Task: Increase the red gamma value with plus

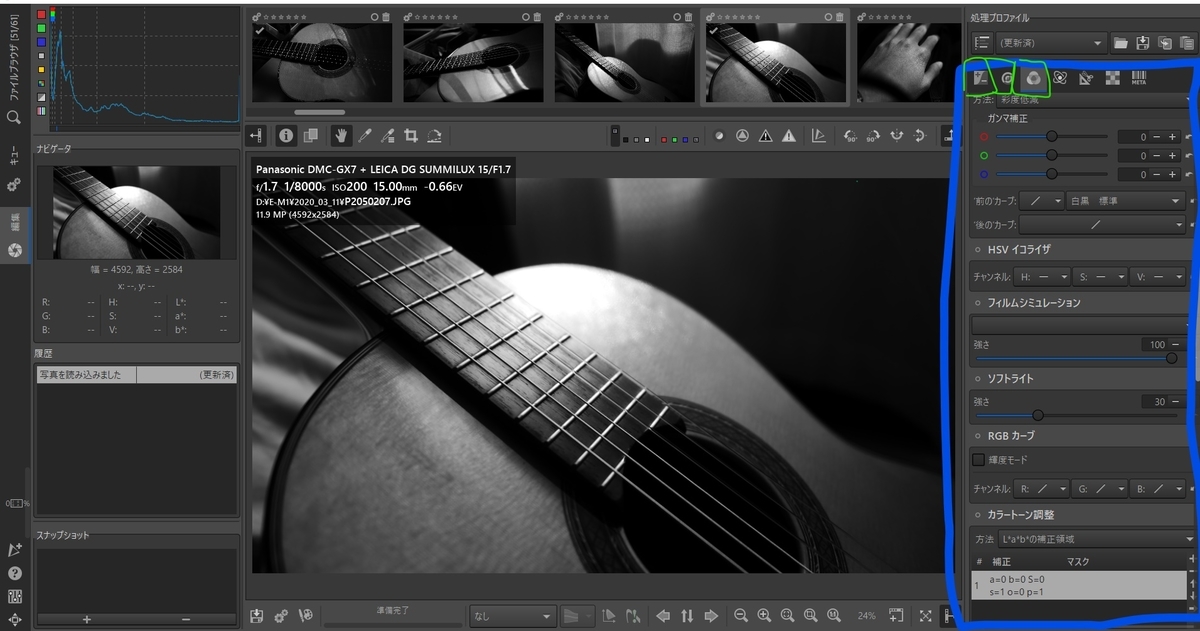Action: click(x=1174, y=136)
